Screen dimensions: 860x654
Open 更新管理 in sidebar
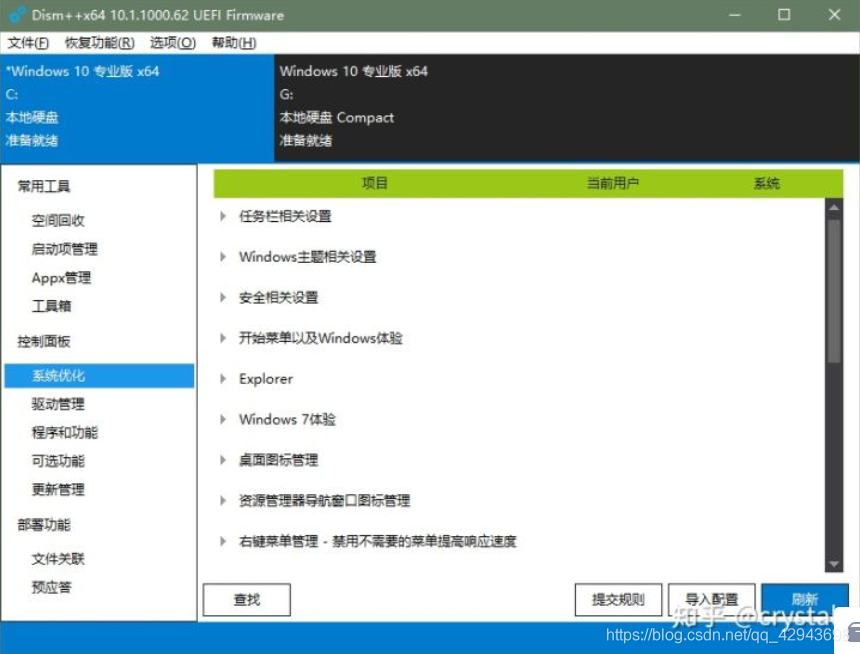58,489
